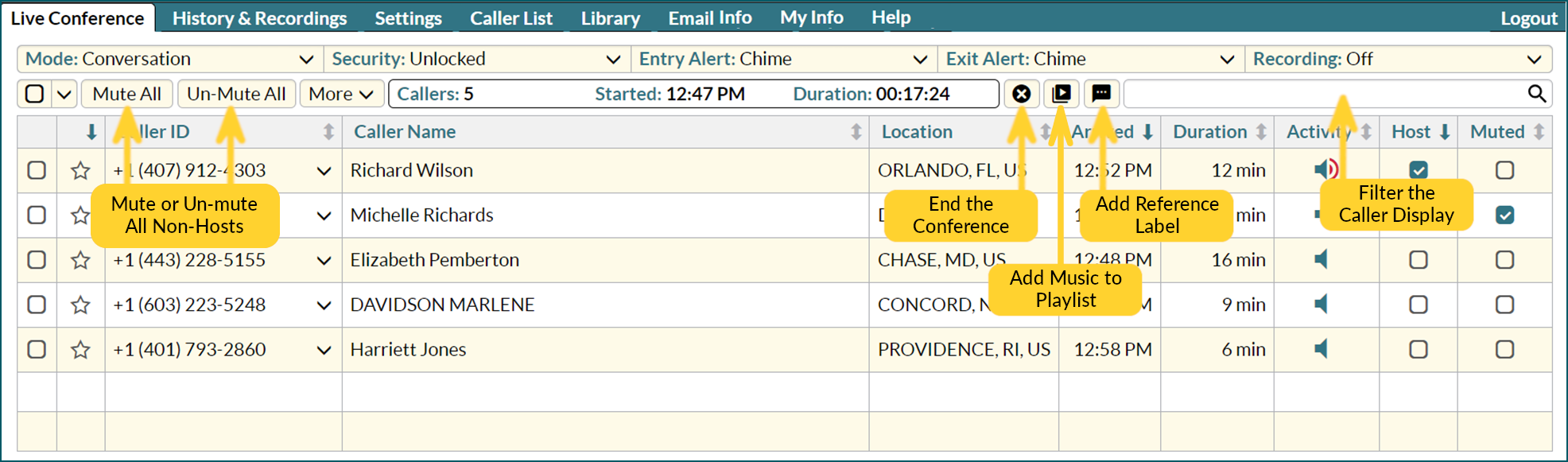Click the Add Reference Label icon
1568x462 pixels.
pos(1101,94)
